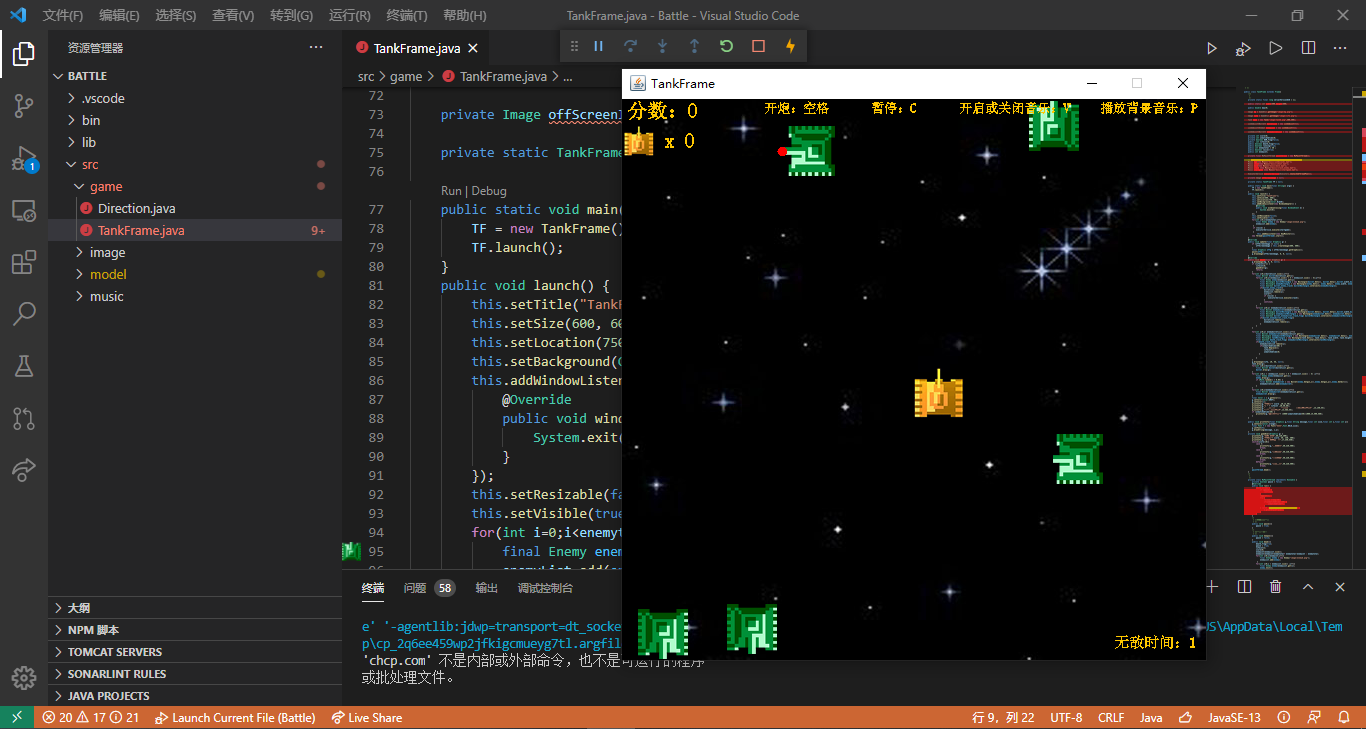Restart the debug session
Screen dimensions: 1366x729
coord(726,46)
